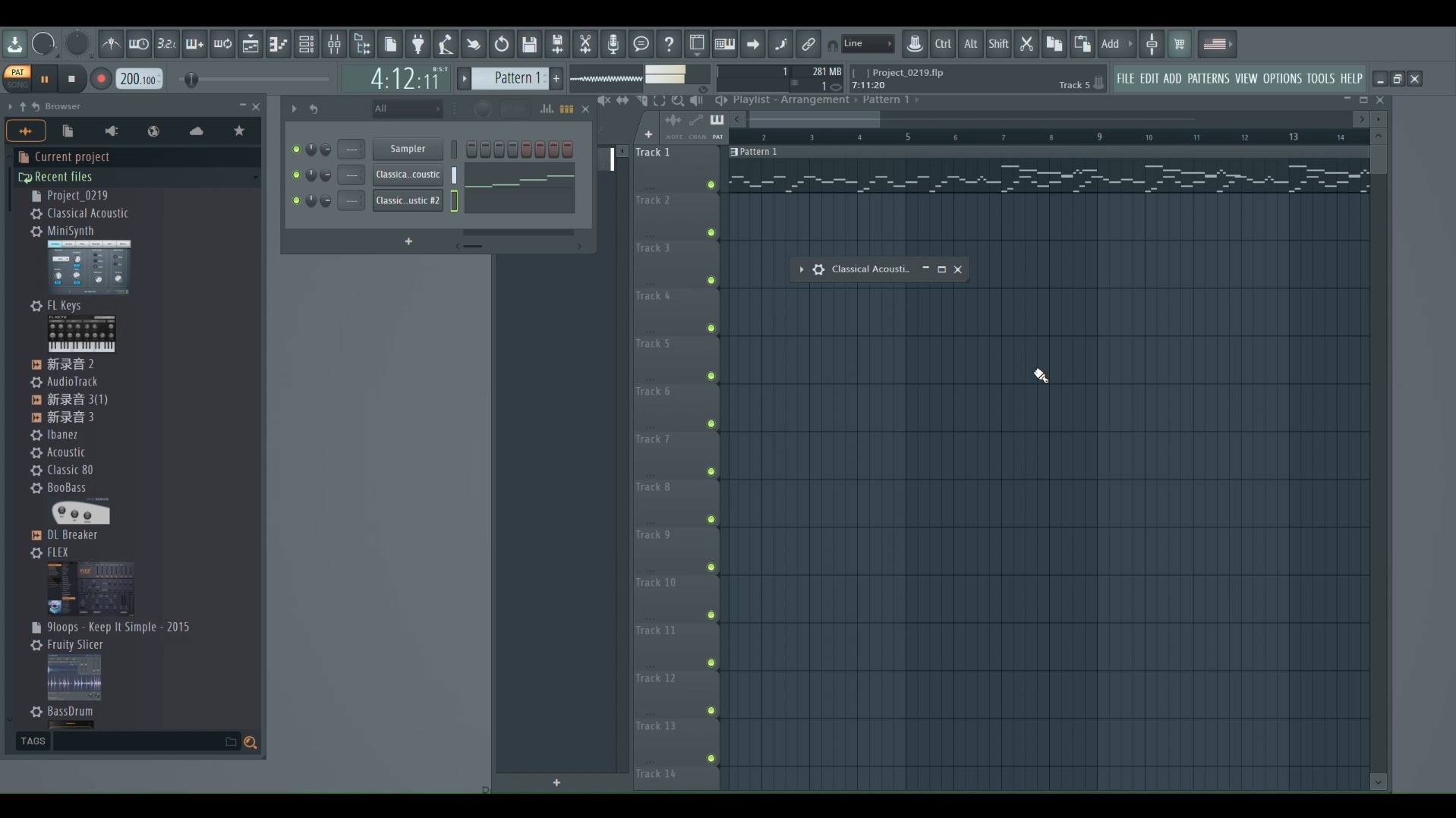The width and height of the screenshot is (1456, 818).
Task: Click the star favorites icon in Browser
Action: 239,131
